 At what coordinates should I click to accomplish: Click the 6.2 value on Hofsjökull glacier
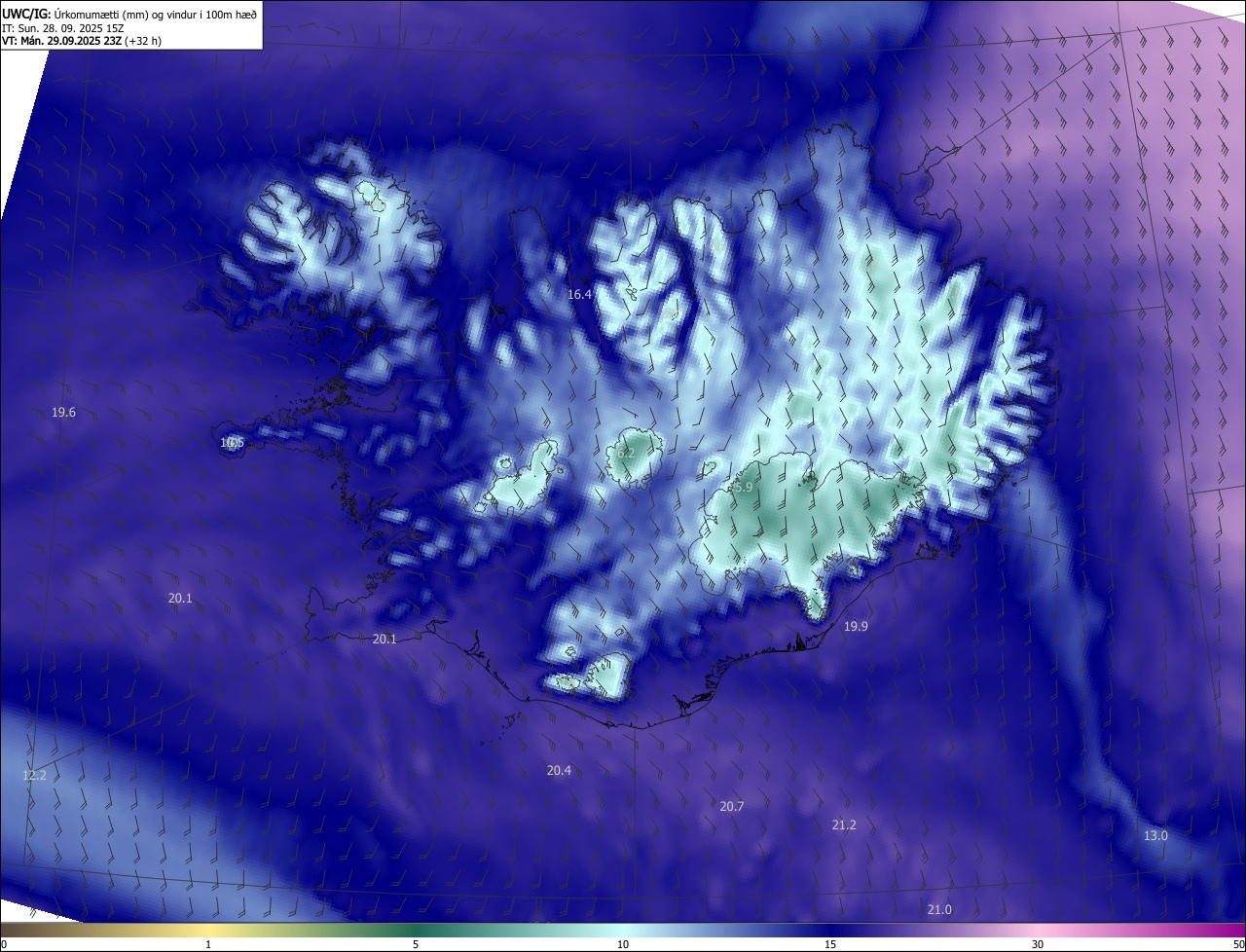tap(626, 454)
